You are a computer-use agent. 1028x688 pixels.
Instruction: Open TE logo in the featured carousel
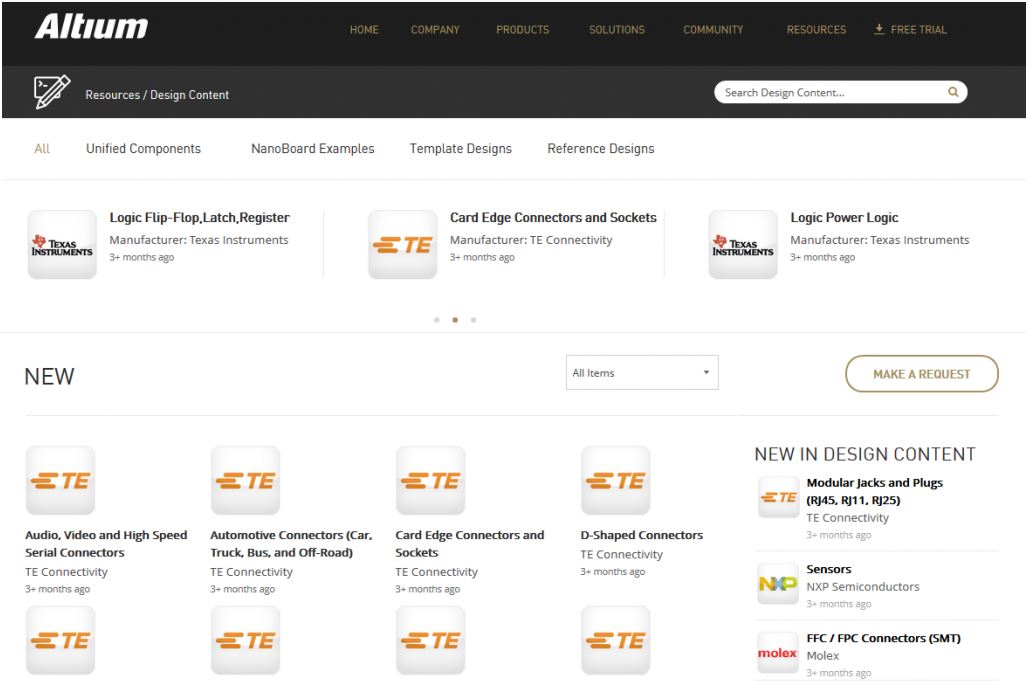tap(403, 245)
